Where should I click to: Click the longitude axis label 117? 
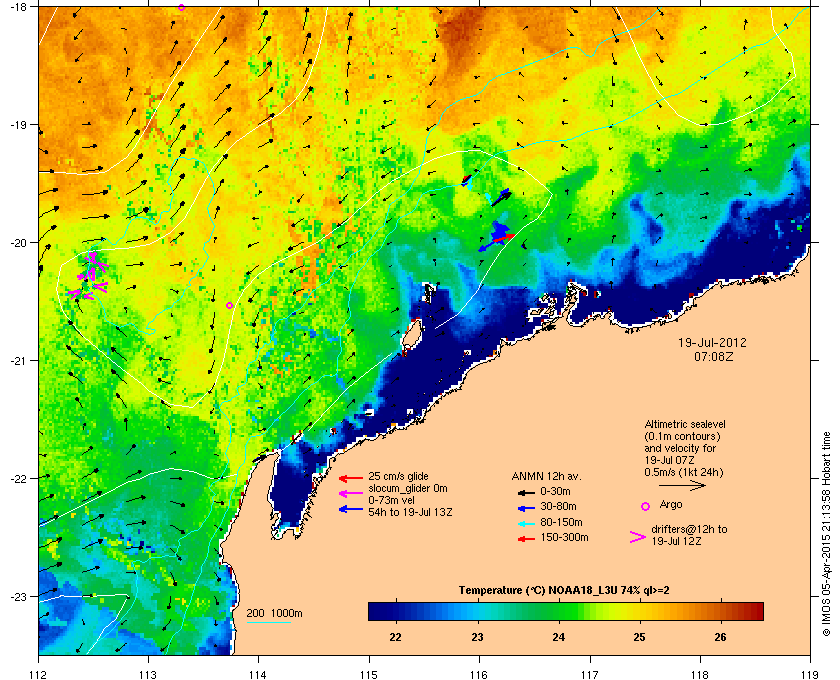pyautogui.click(x=590, y=674)
